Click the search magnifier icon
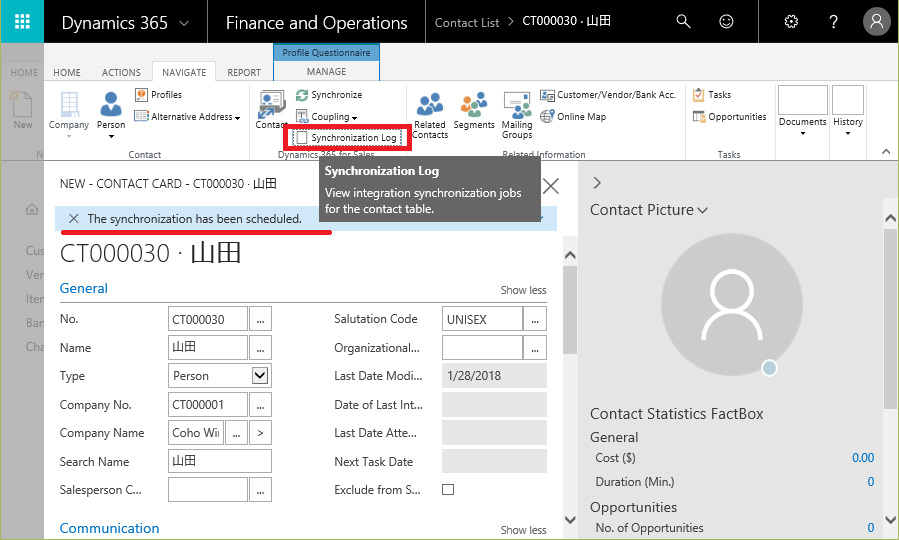This screenshot has height=540, width=899. (x=683, y=22)
